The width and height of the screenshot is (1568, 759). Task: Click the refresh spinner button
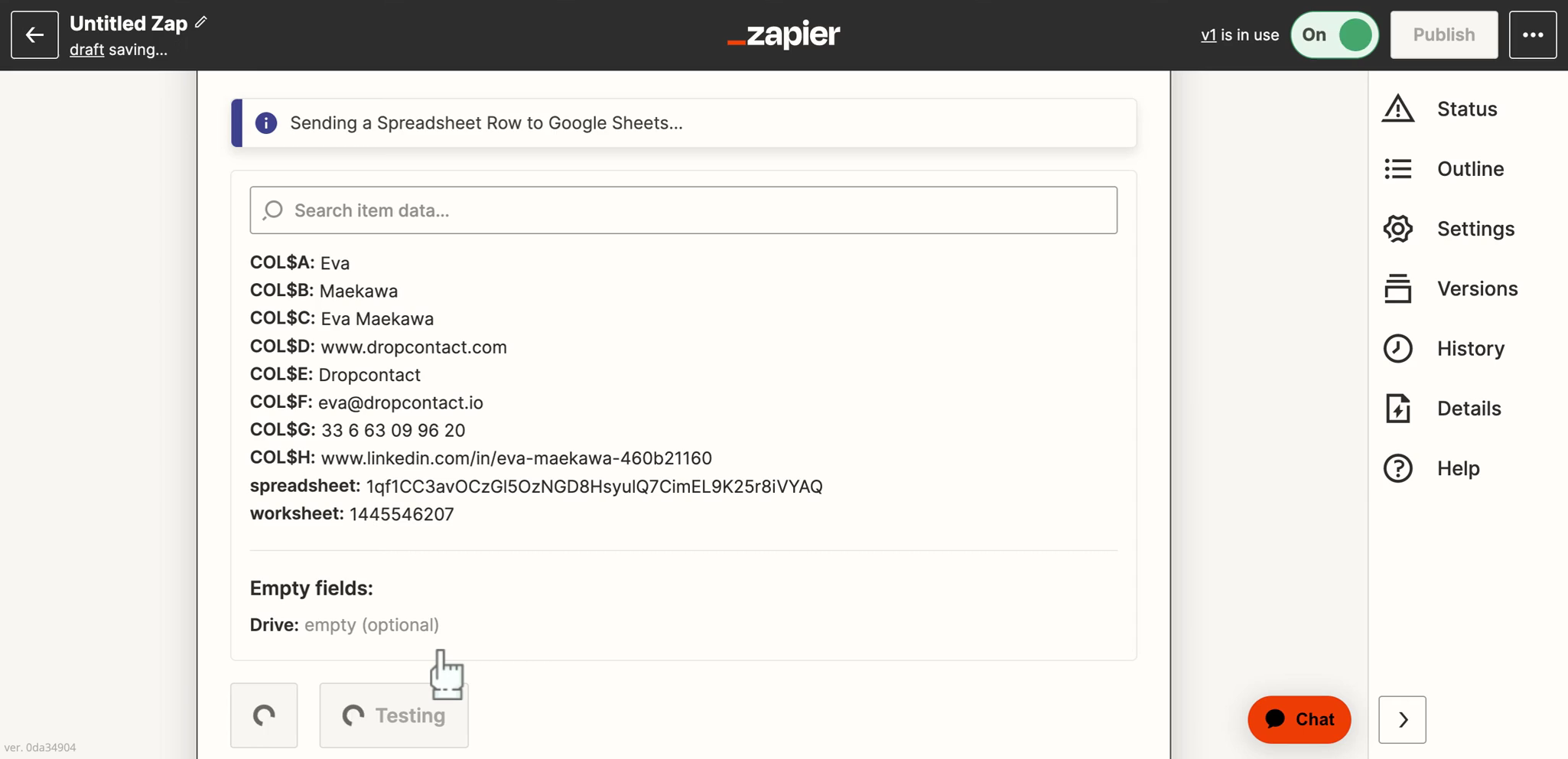pyautogui.click(x=264, y=715)
